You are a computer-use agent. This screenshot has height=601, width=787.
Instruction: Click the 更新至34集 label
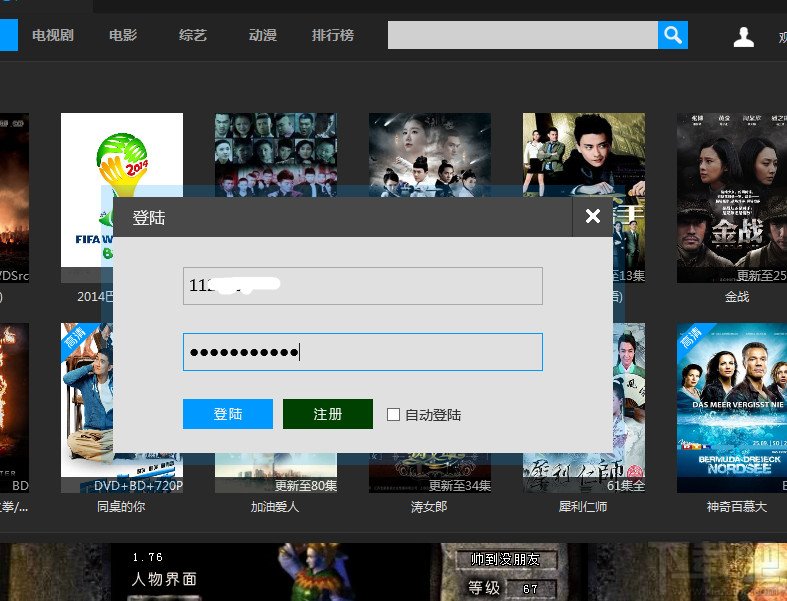(x=460, y=486)
